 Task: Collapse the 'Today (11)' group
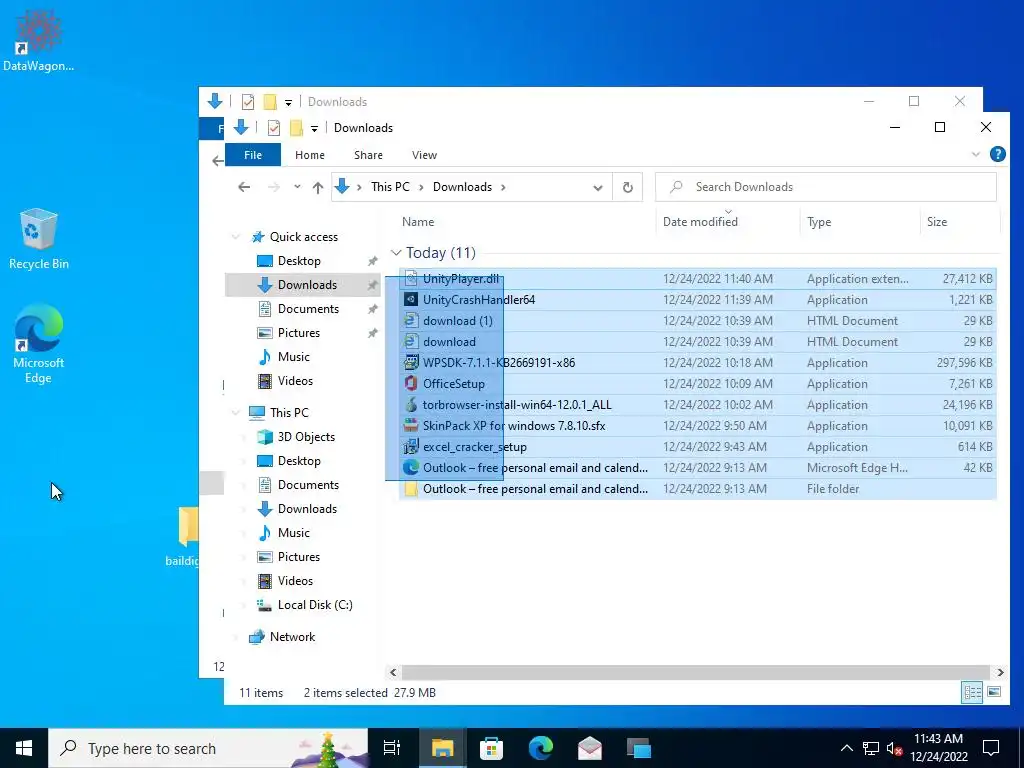click(396, 253)
